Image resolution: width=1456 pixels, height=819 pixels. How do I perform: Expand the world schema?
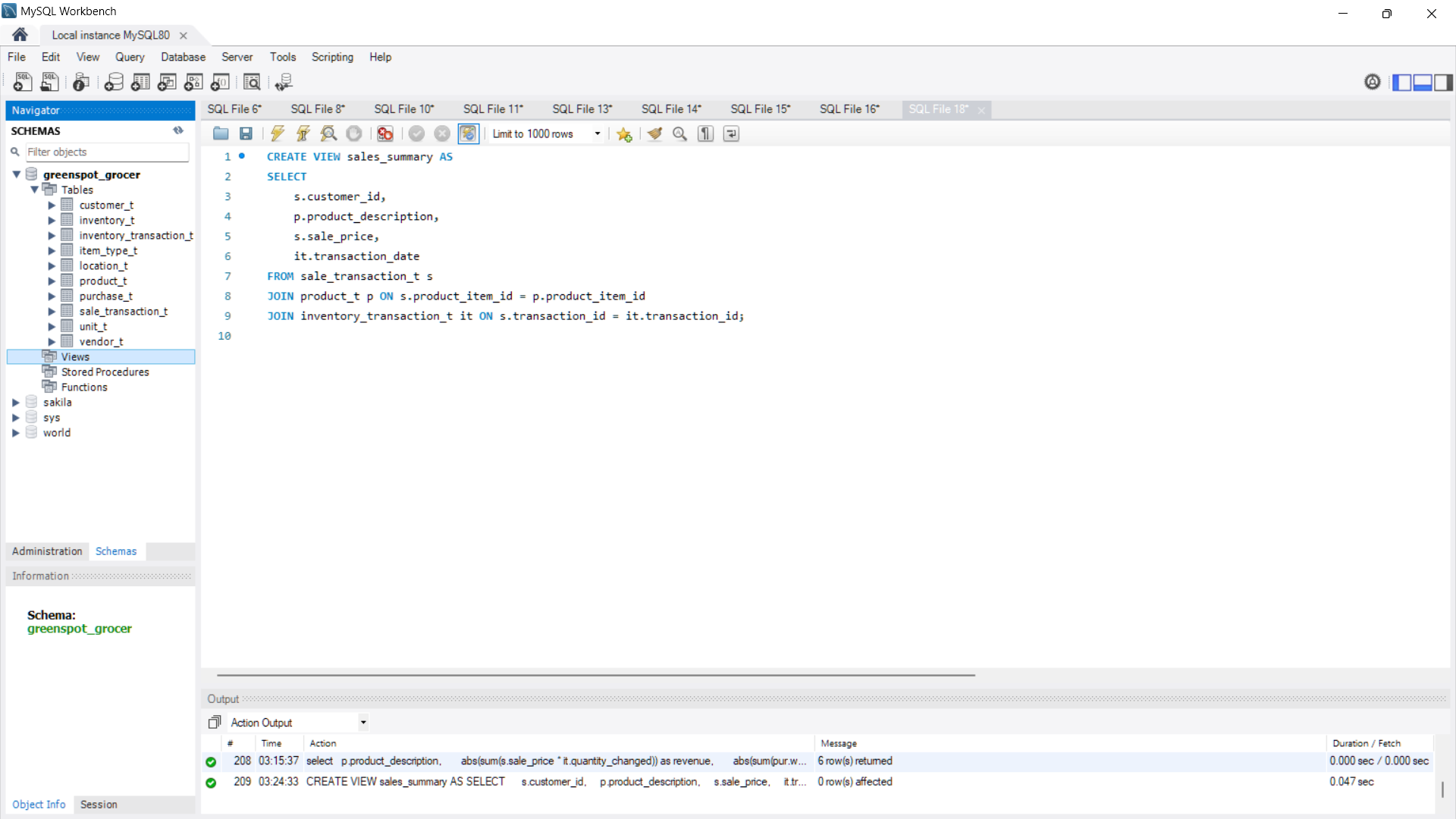(x=16, y=433)
